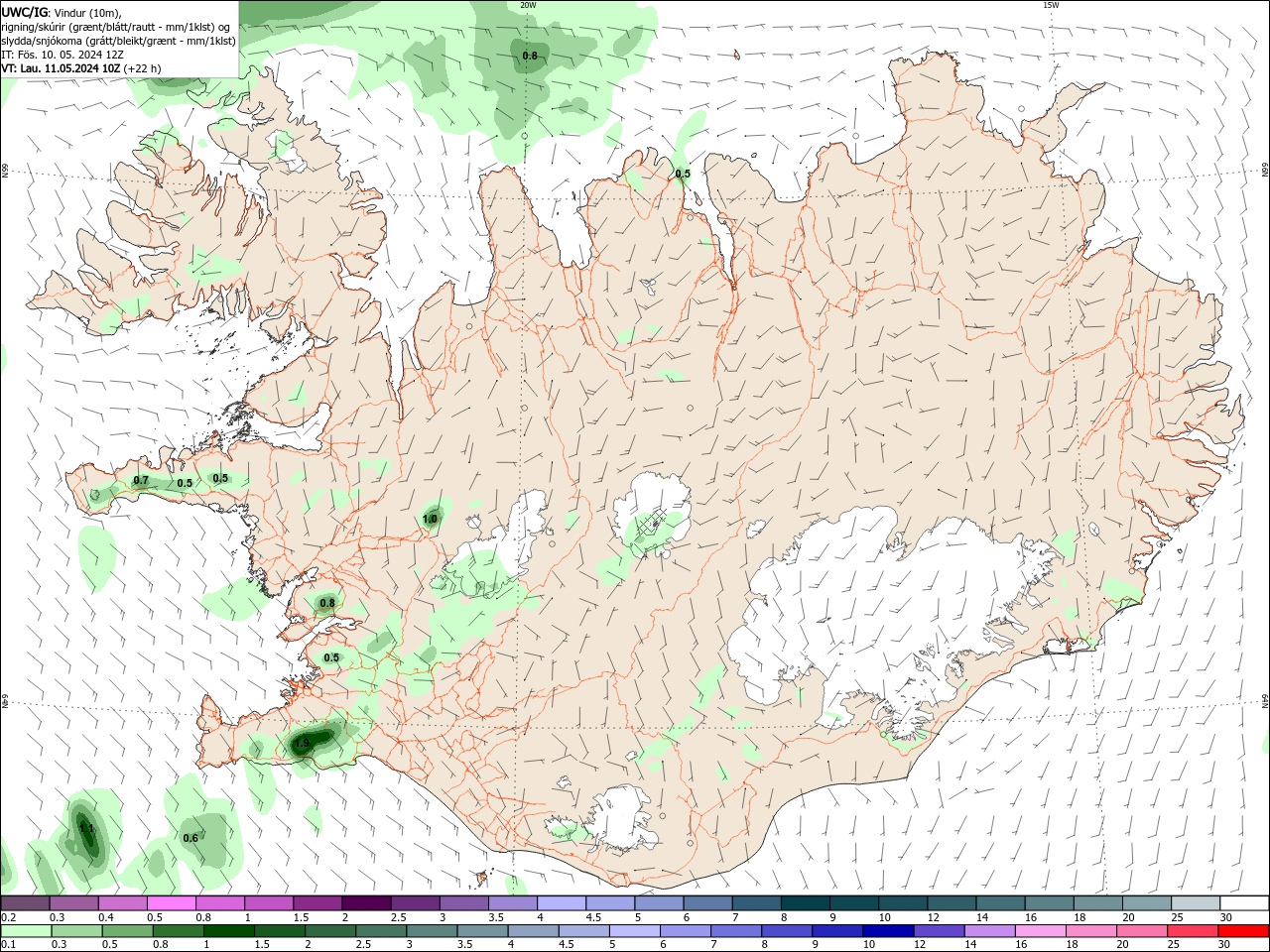Click the 'UWC/IG: Vindur (10m)' title line

pos(61,12)
